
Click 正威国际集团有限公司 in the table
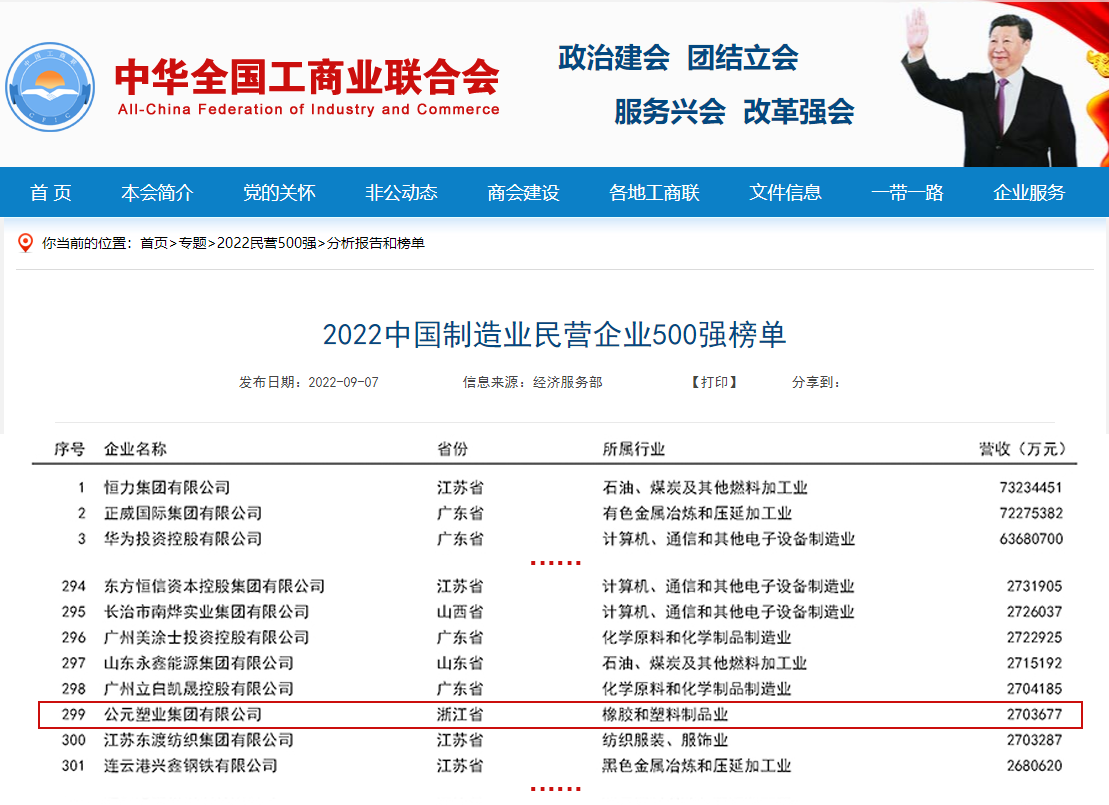(x=183, y=513)
